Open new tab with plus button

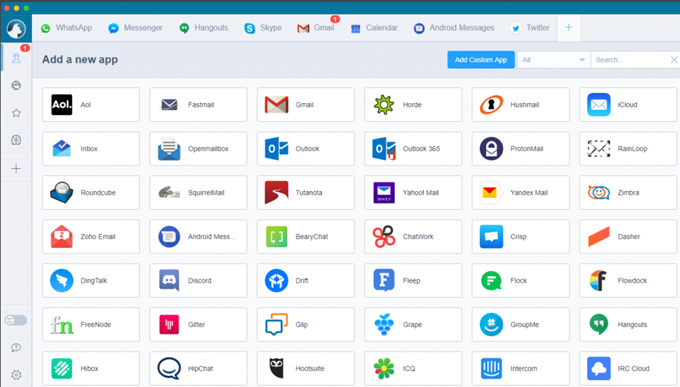coord(569,28)
